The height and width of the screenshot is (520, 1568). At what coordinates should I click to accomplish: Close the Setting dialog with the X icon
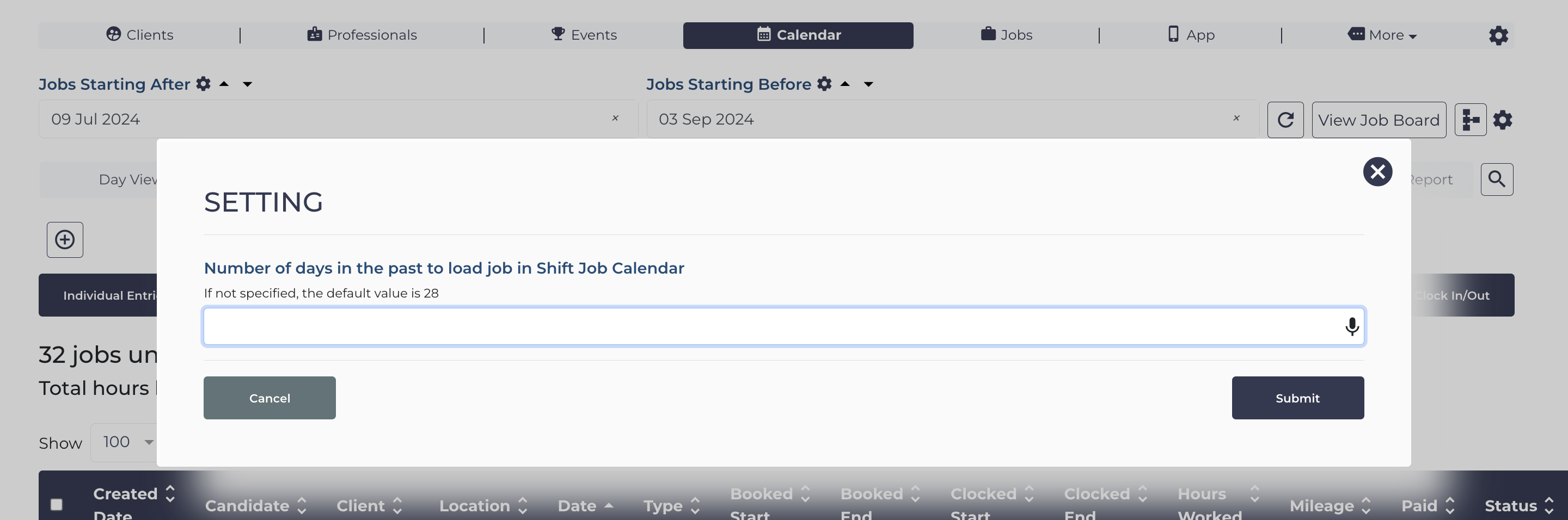[x=1377, y=171]
